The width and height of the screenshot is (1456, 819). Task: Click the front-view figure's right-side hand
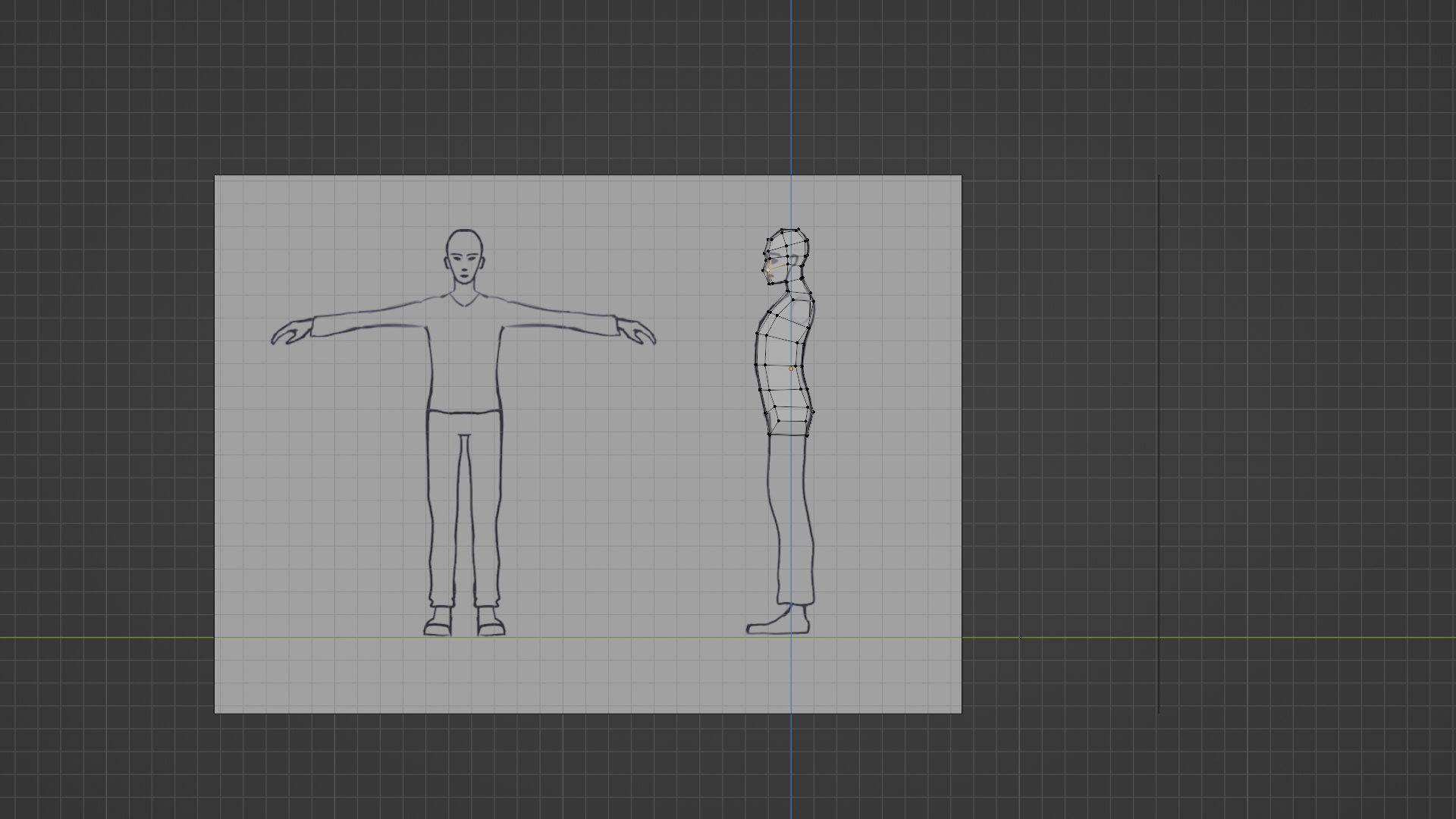click(635, 331)
